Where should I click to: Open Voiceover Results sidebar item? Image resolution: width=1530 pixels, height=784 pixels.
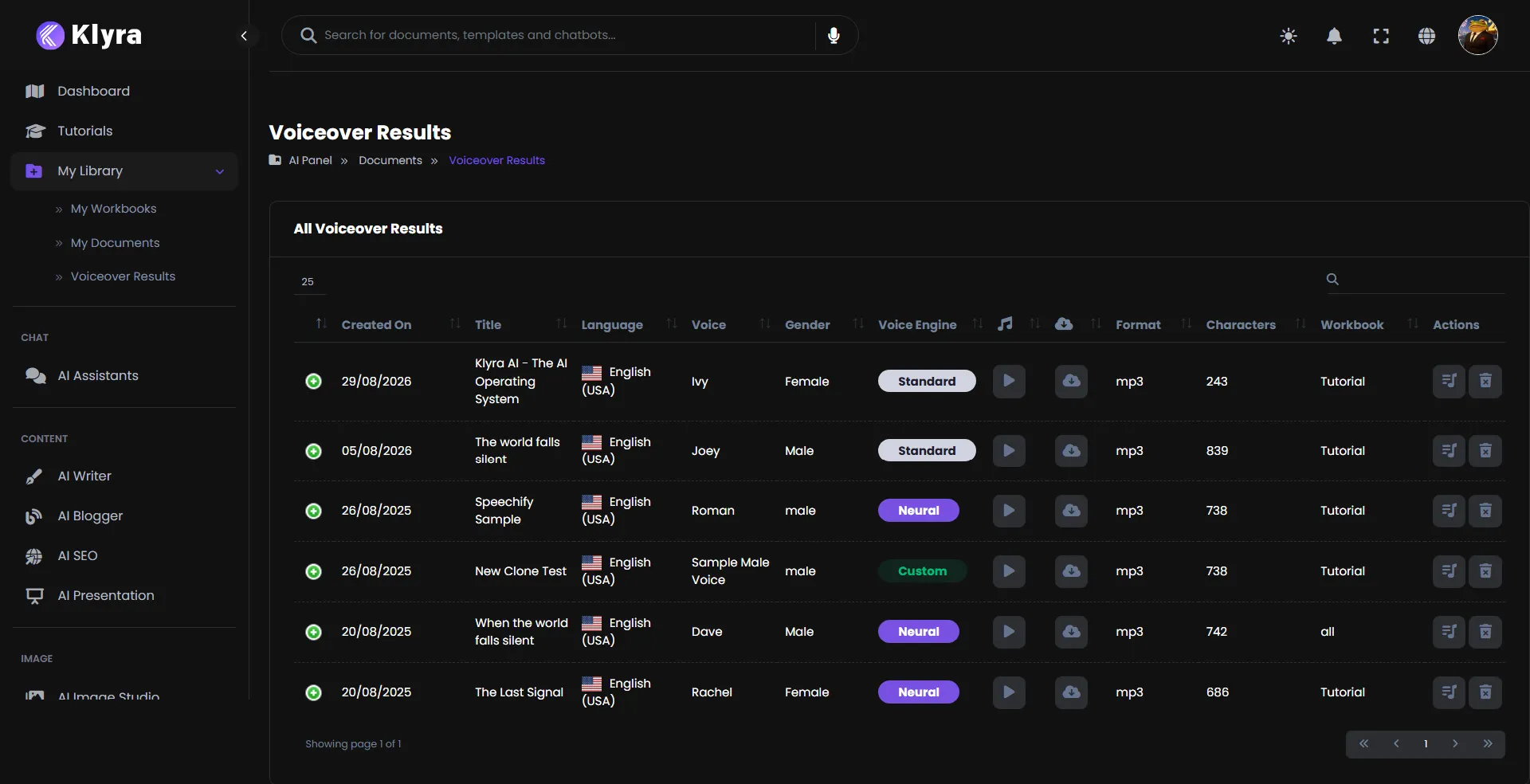(123, 276)
